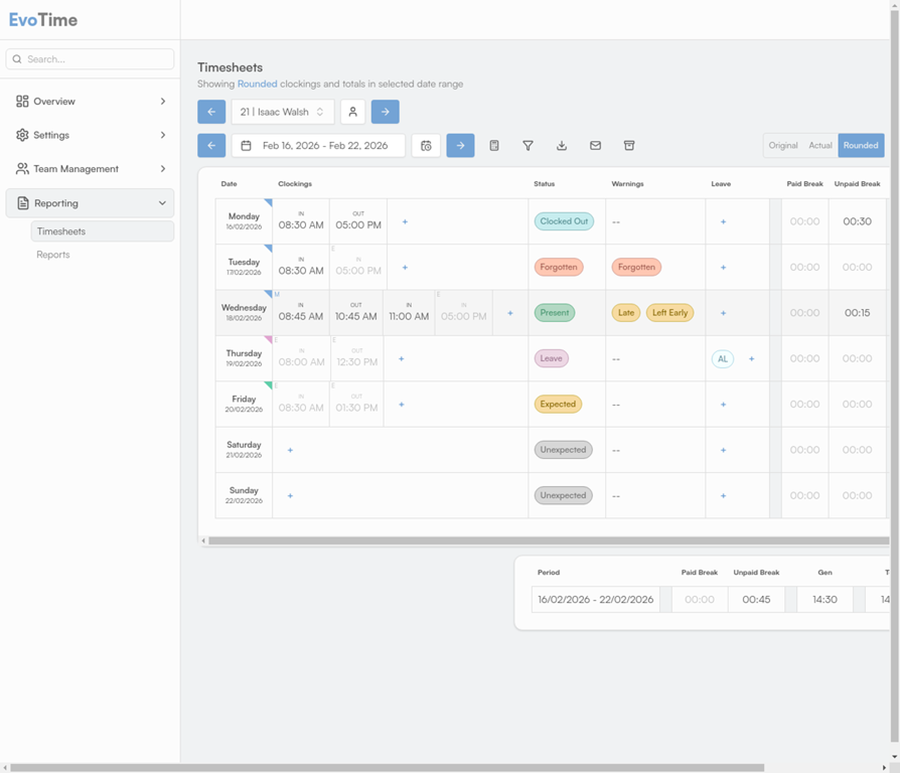The width and height of the screenshot is (900, 773).
Task: Add leave on Sunday row plus
Action: click(723, 496)
